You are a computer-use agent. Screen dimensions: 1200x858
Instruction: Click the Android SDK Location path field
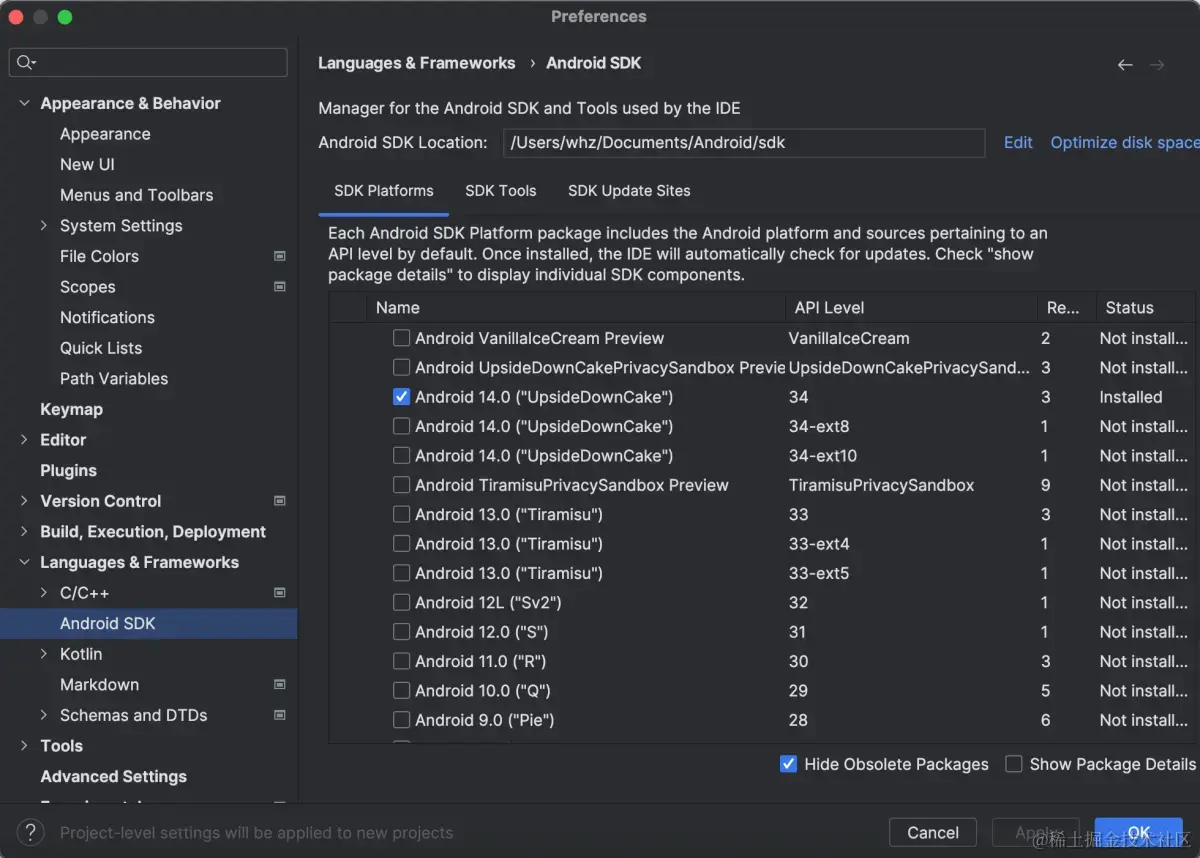tap(743, 142)
